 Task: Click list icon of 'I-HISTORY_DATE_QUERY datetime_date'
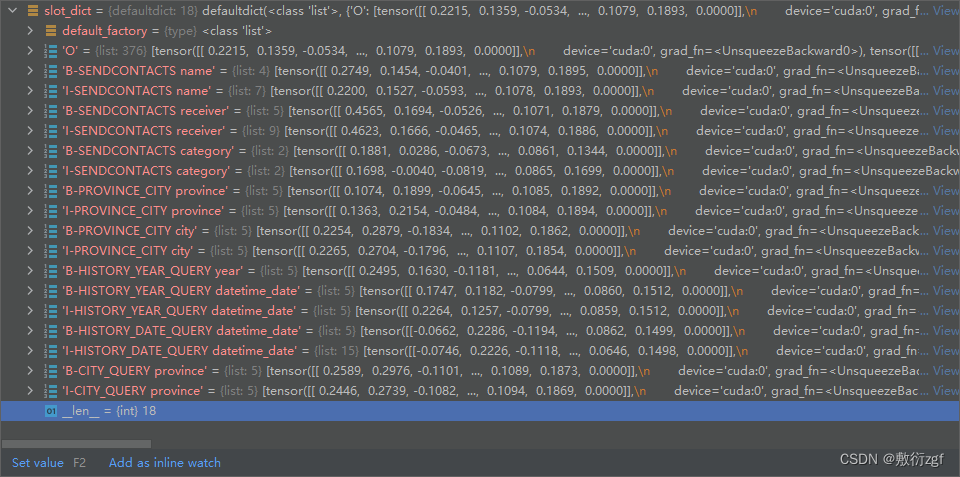pos(51,351)
